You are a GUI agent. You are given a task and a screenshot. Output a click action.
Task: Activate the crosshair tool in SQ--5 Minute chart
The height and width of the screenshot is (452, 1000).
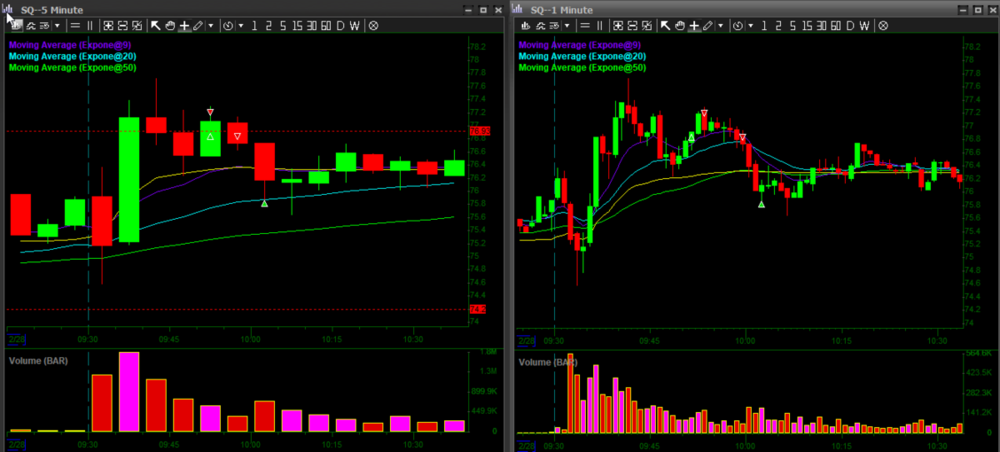tap(183, 25)
